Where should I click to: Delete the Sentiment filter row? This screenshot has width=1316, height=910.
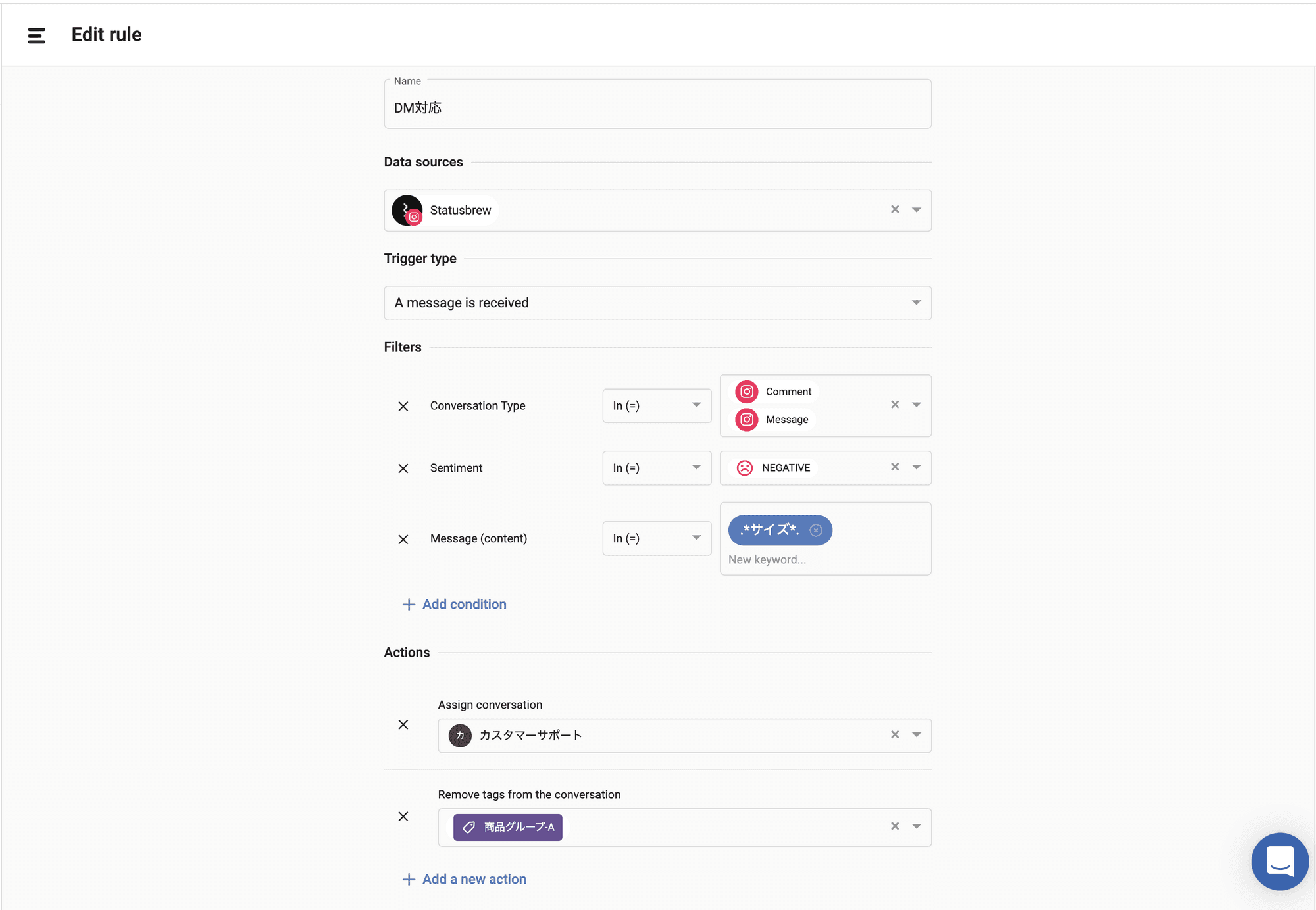pos(403,468)
